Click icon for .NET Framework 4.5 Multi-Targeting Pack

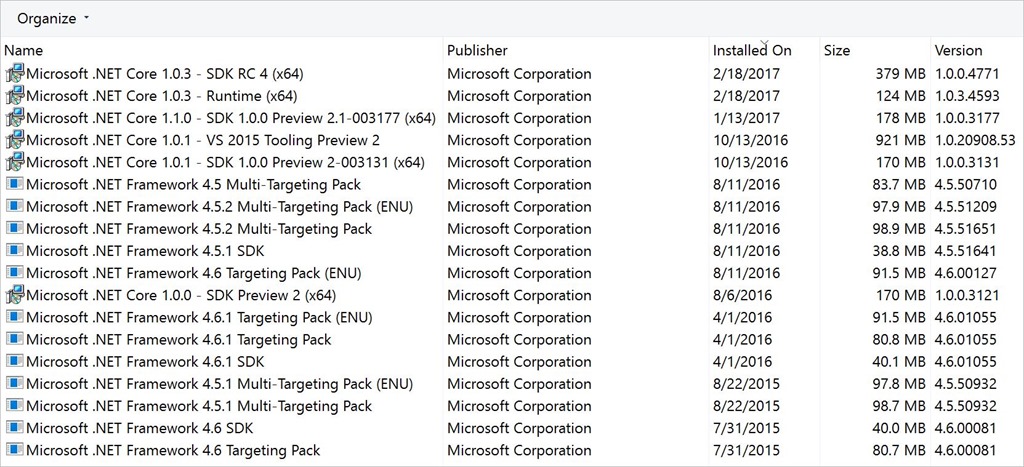(15, 184)
